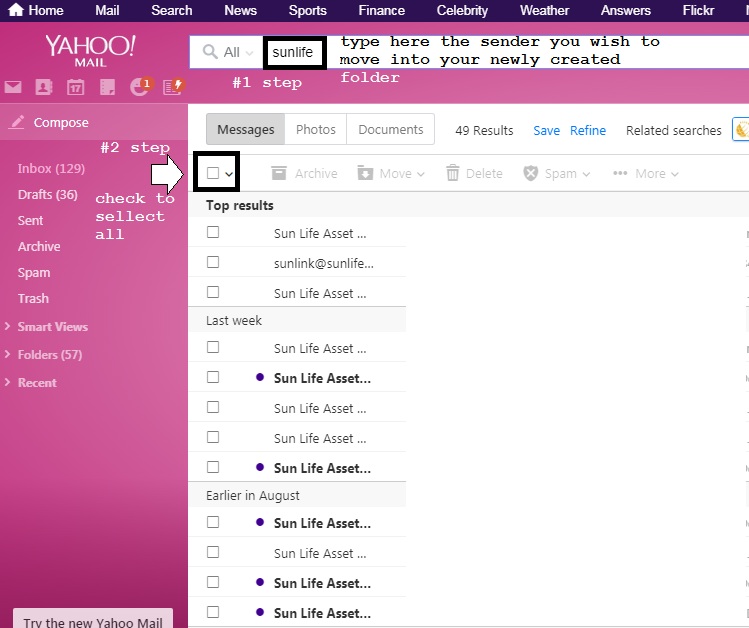
Task: Check the sunlink@sunlife message checkbox
Action: 213,262
